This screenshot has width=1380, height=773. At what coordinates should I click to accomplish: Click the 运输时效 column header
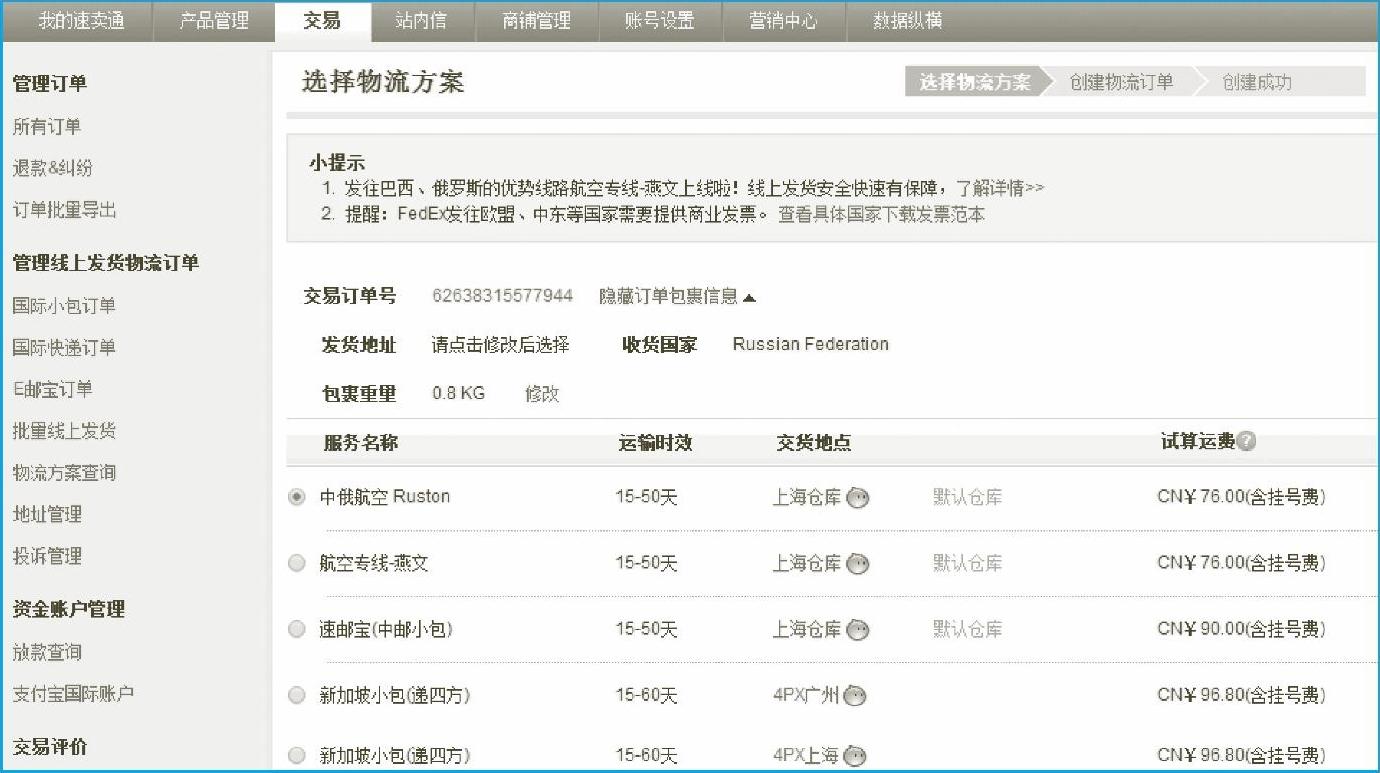tap(656, 442)
